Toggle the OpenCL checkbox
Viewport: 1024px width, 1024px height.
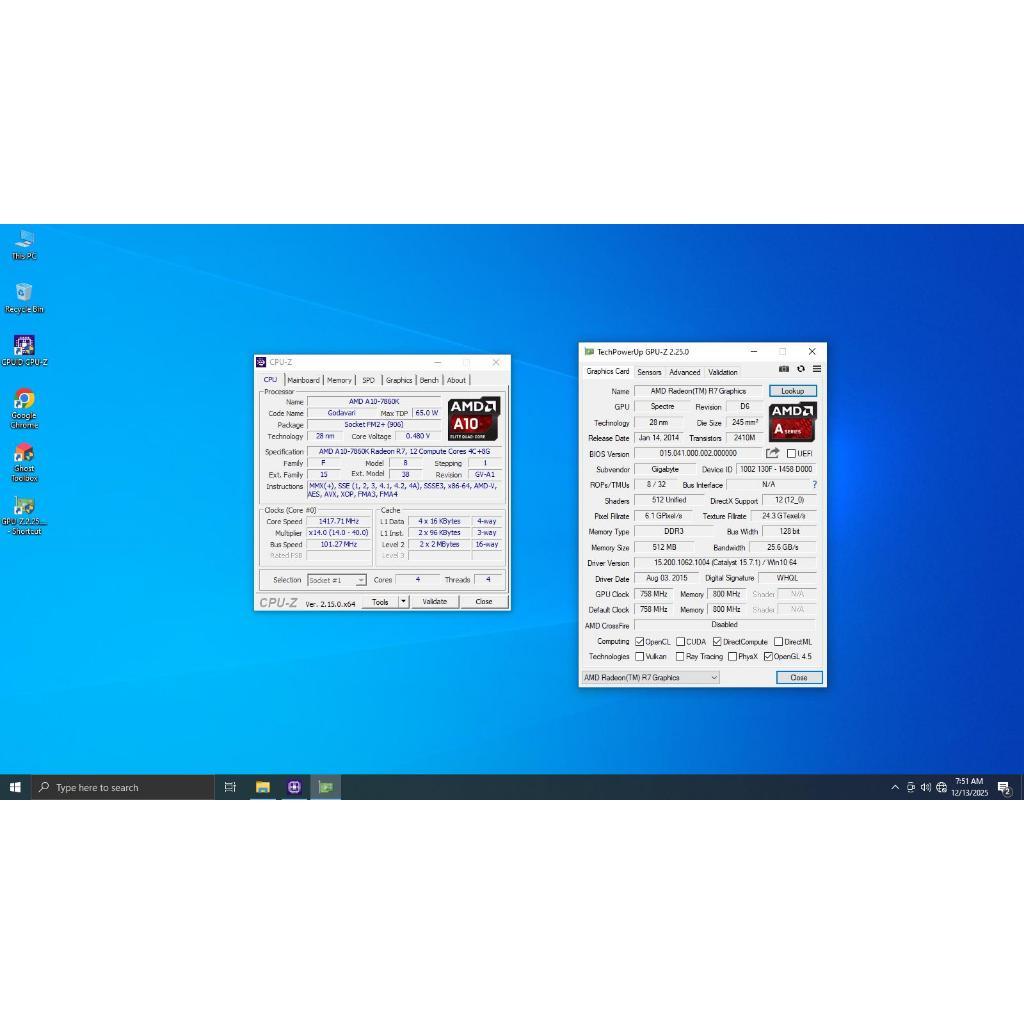coord(639,642)
